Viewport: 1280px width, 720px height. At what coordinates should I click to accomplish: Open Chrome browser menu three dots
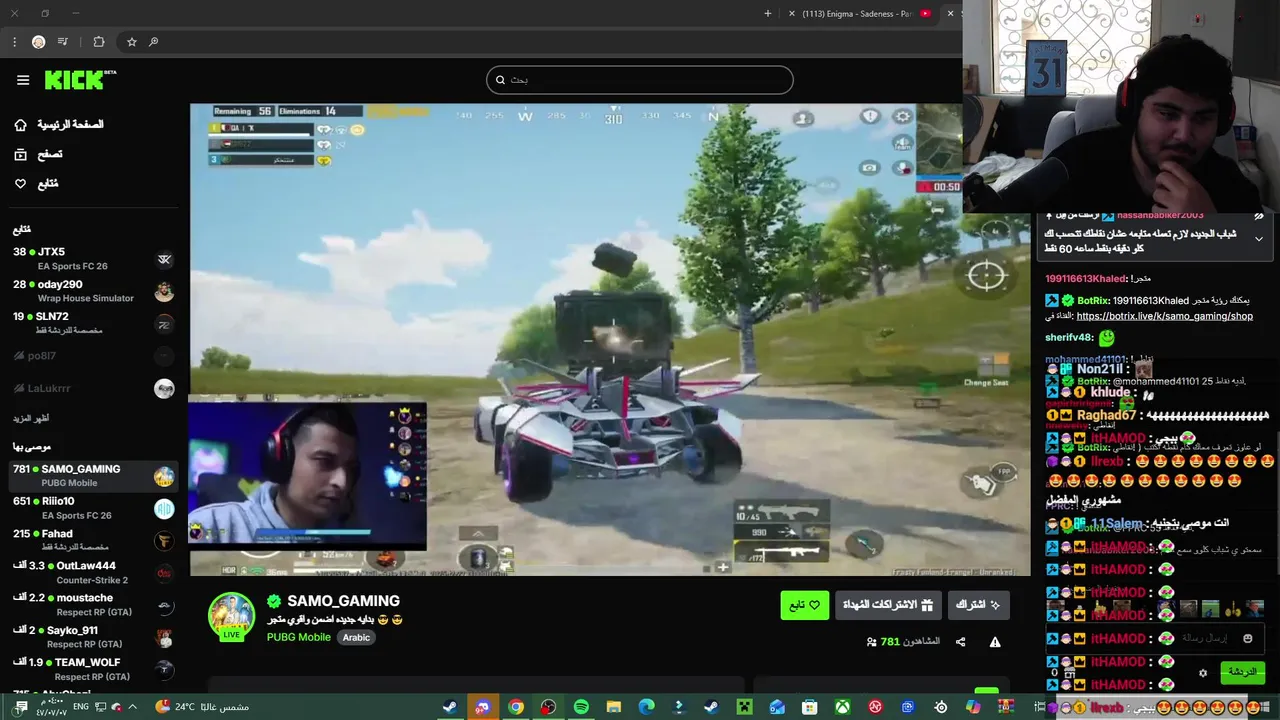point(14,42)
